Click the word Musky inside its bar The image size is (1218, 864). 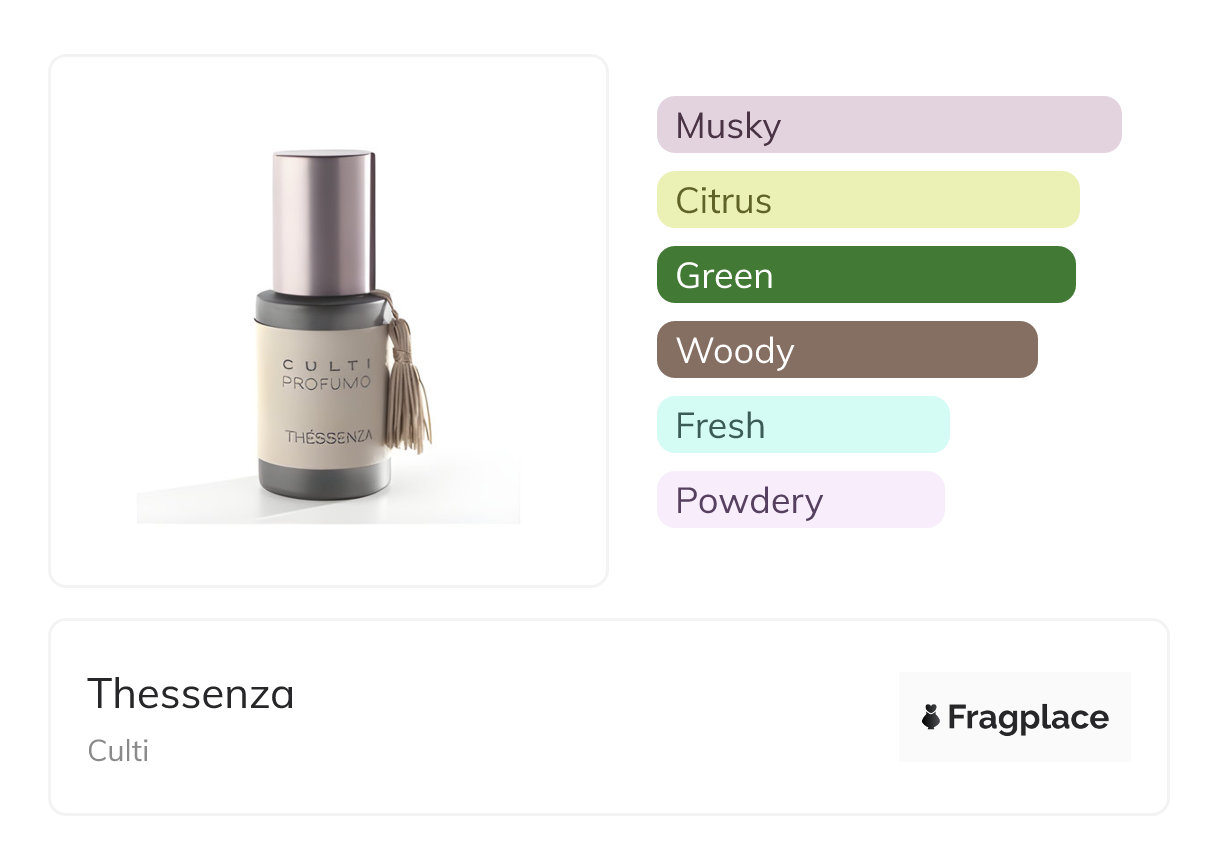coord(728,126)
